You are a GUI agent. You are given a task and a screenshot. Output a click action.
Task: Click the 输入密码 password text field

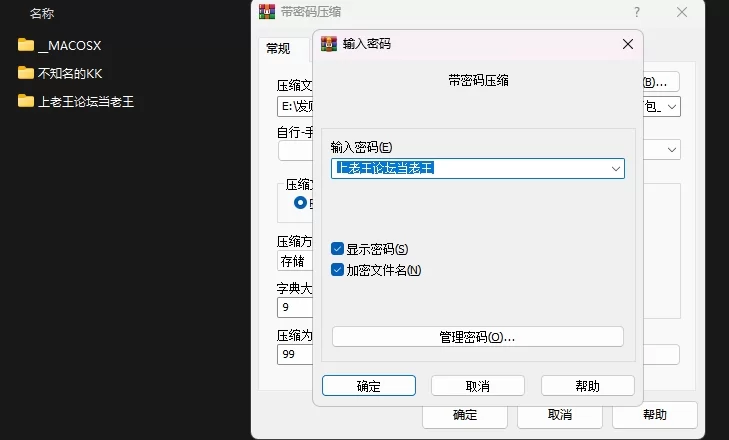tap(470, 169)
